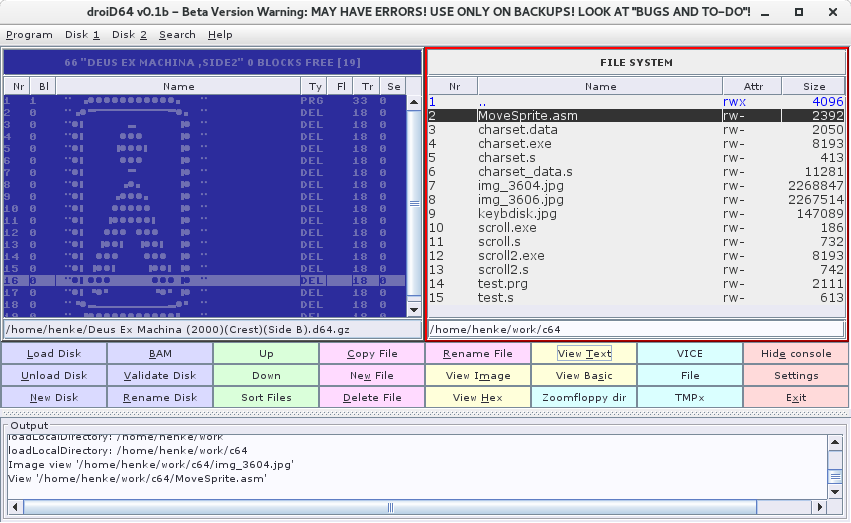
Task: Launch VICE emulator button
Action: [689, 354]
